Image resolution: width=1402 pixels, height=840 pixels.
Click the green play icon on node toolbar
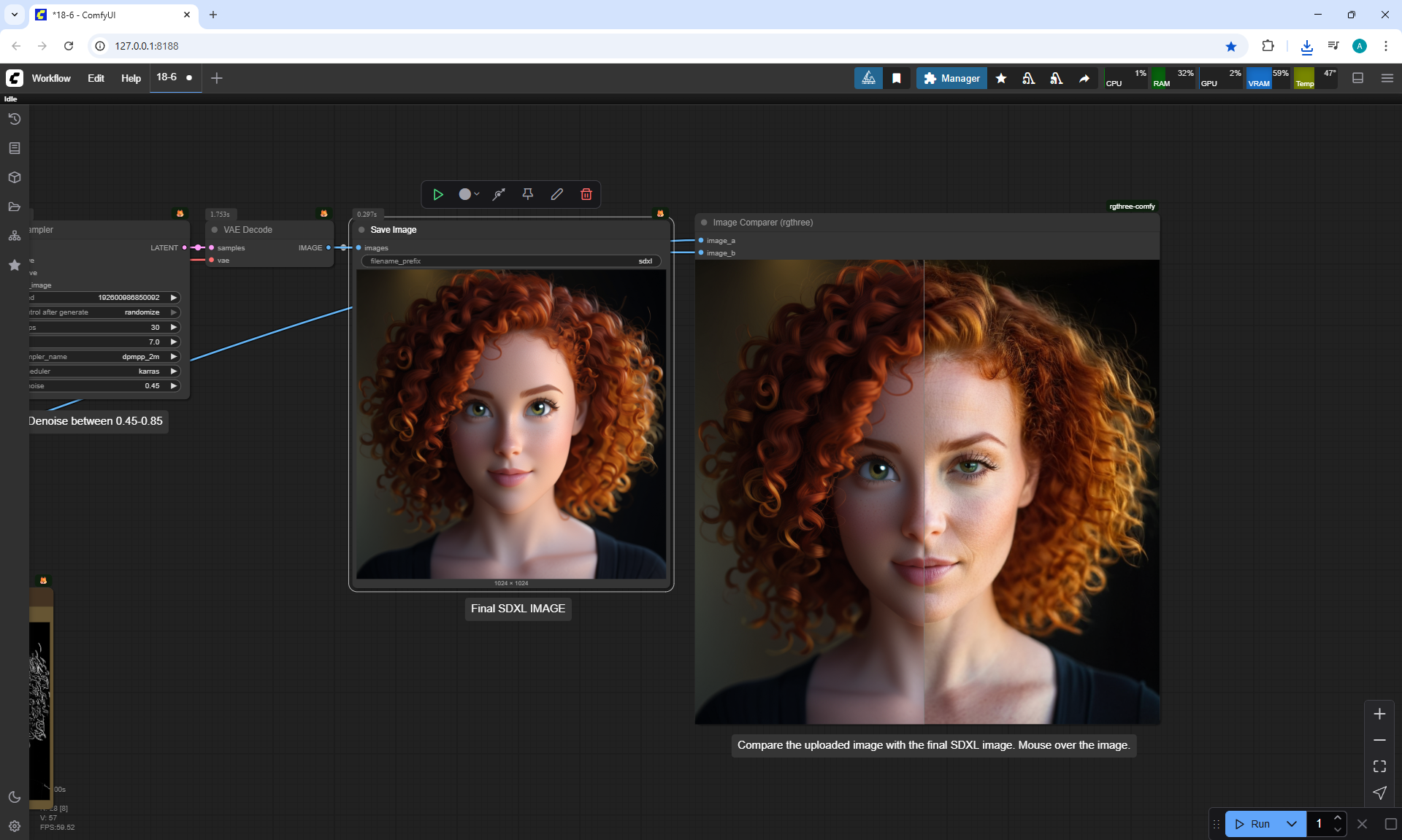click(438, 194)
